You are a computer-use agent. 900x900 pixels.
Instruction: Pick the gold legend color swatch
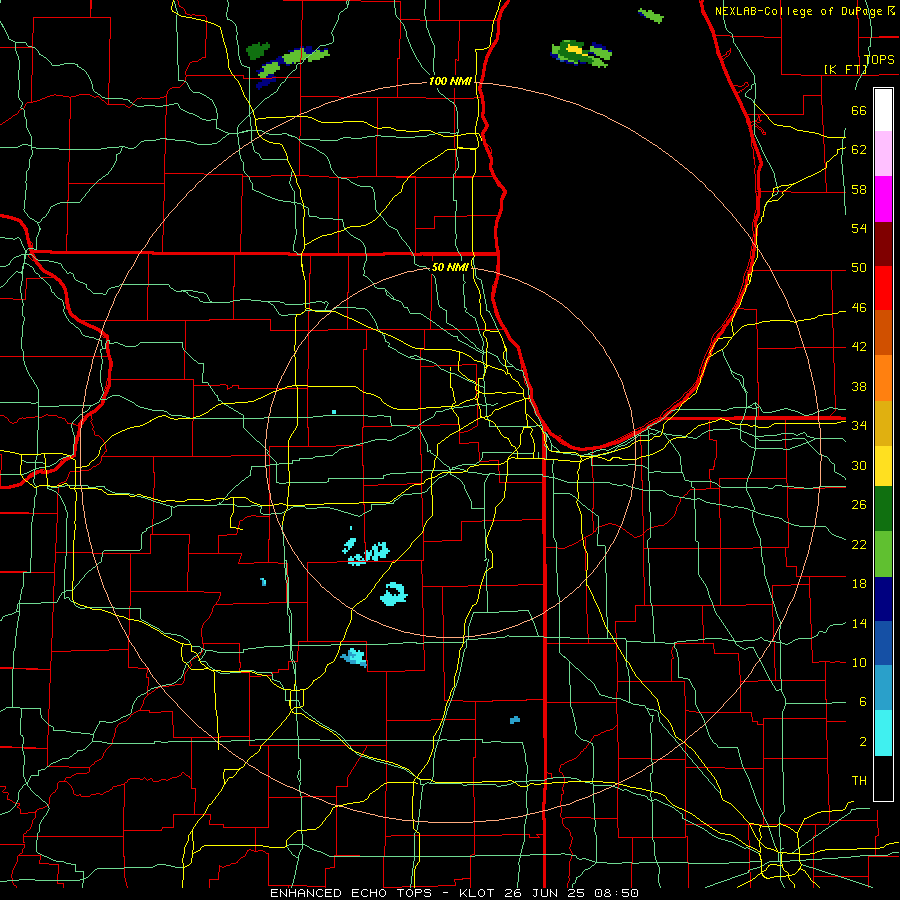tap(883, 424)
